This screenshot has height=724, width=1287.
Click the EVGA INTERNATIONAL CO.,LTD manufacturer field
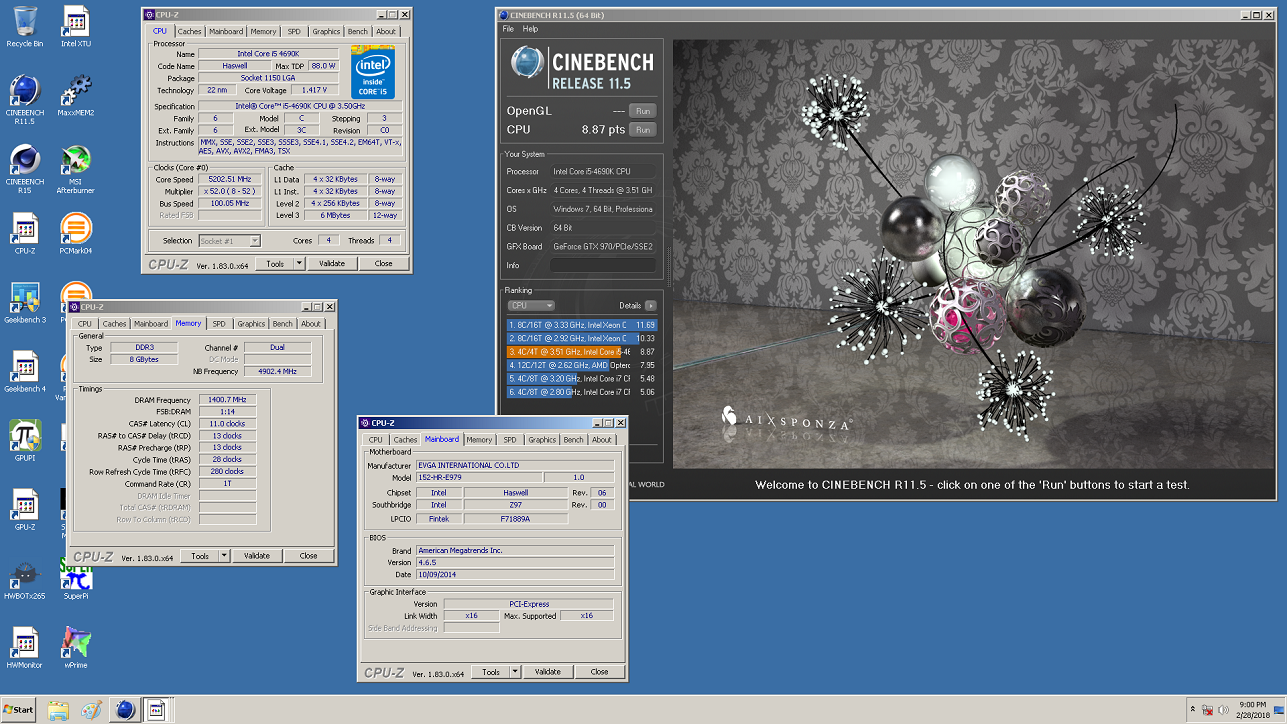515,465
